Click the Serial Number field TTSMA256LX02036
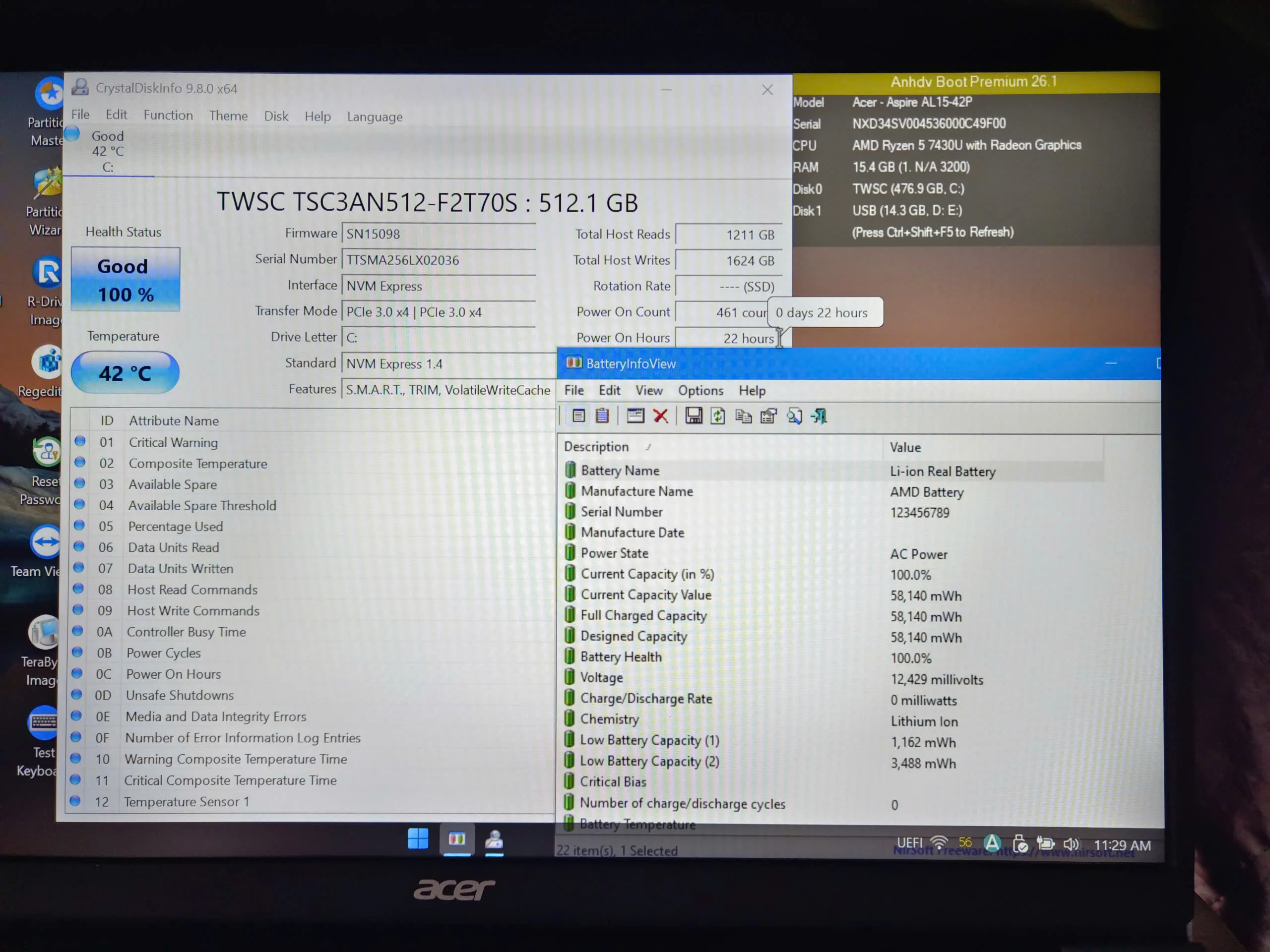Screen dimensions: 1270x952 pyautogui.click(x=439, y=260)
